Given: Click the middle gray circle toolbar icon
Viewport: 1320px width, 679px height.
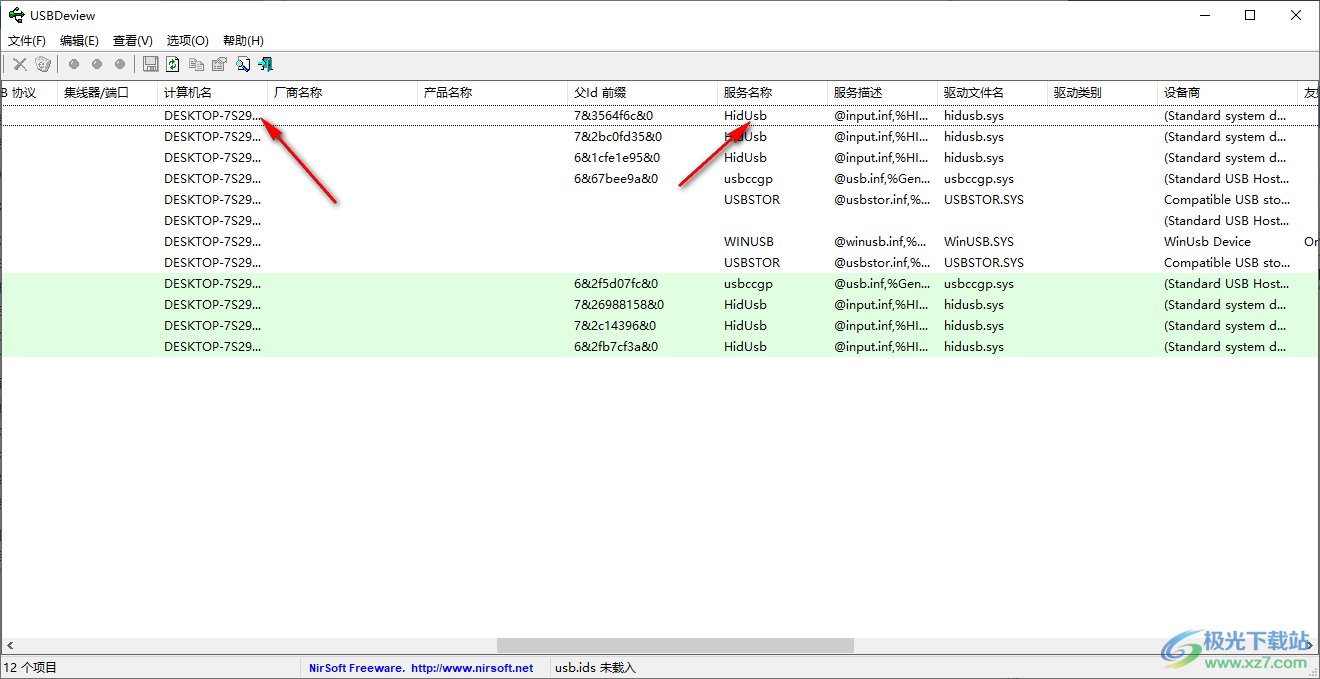Looking at the screenshot, I should [x=97, y=64].
